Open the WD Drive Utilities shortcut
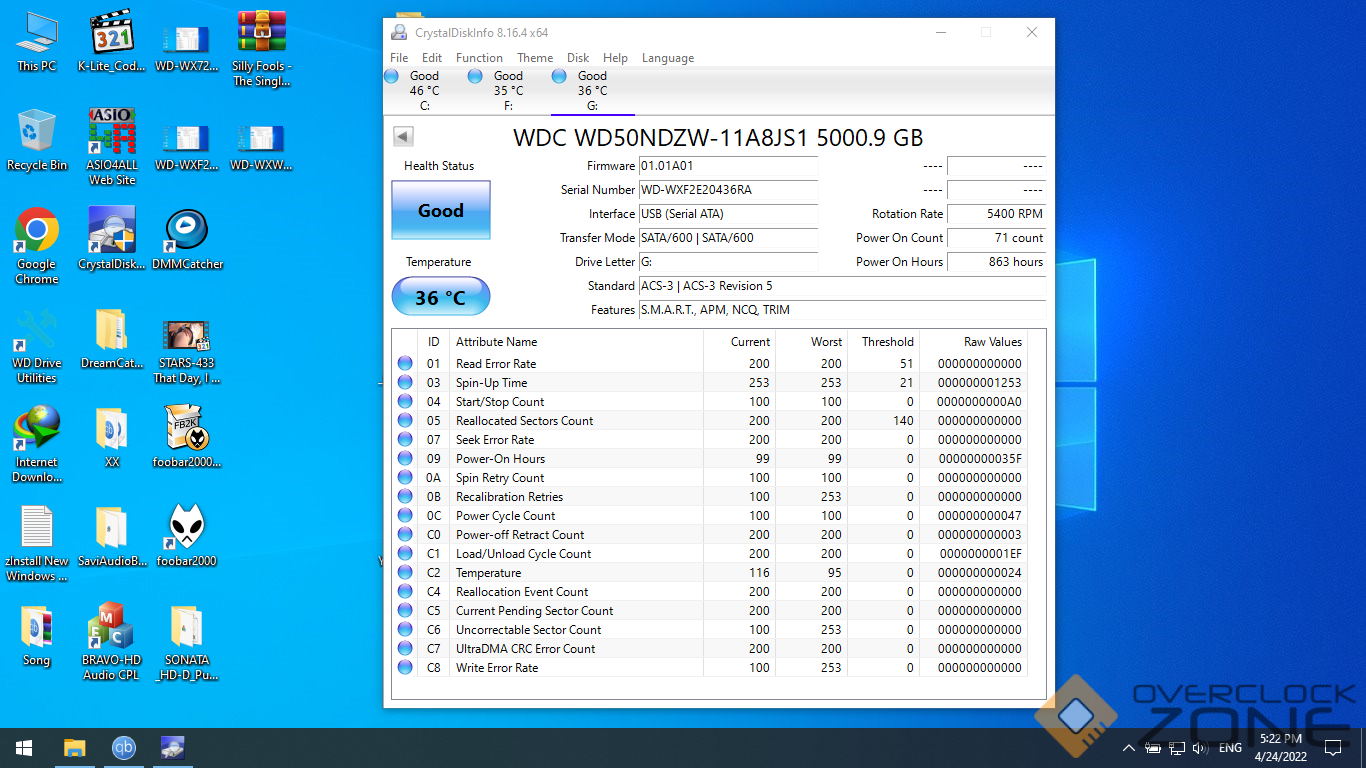The height and width of the screenshot is (768, 1366). (36, 331)
